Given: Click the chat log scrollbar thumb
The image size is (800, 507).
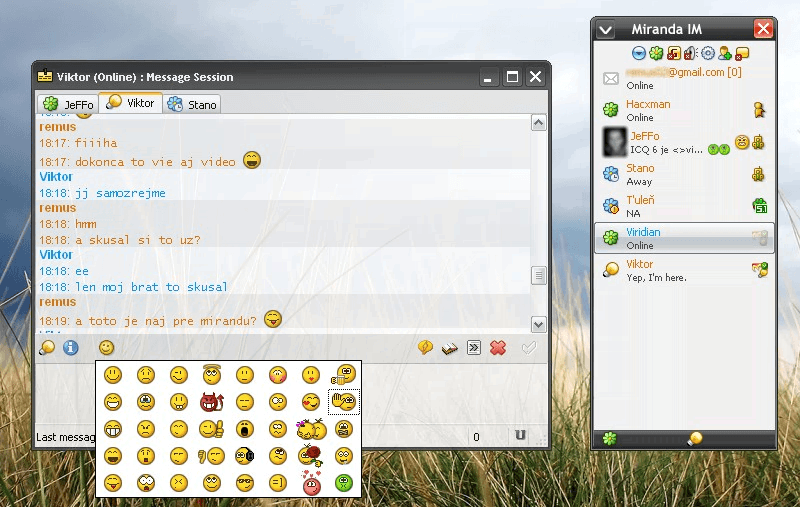Looking at the screenshot, I should pos(539,275).
